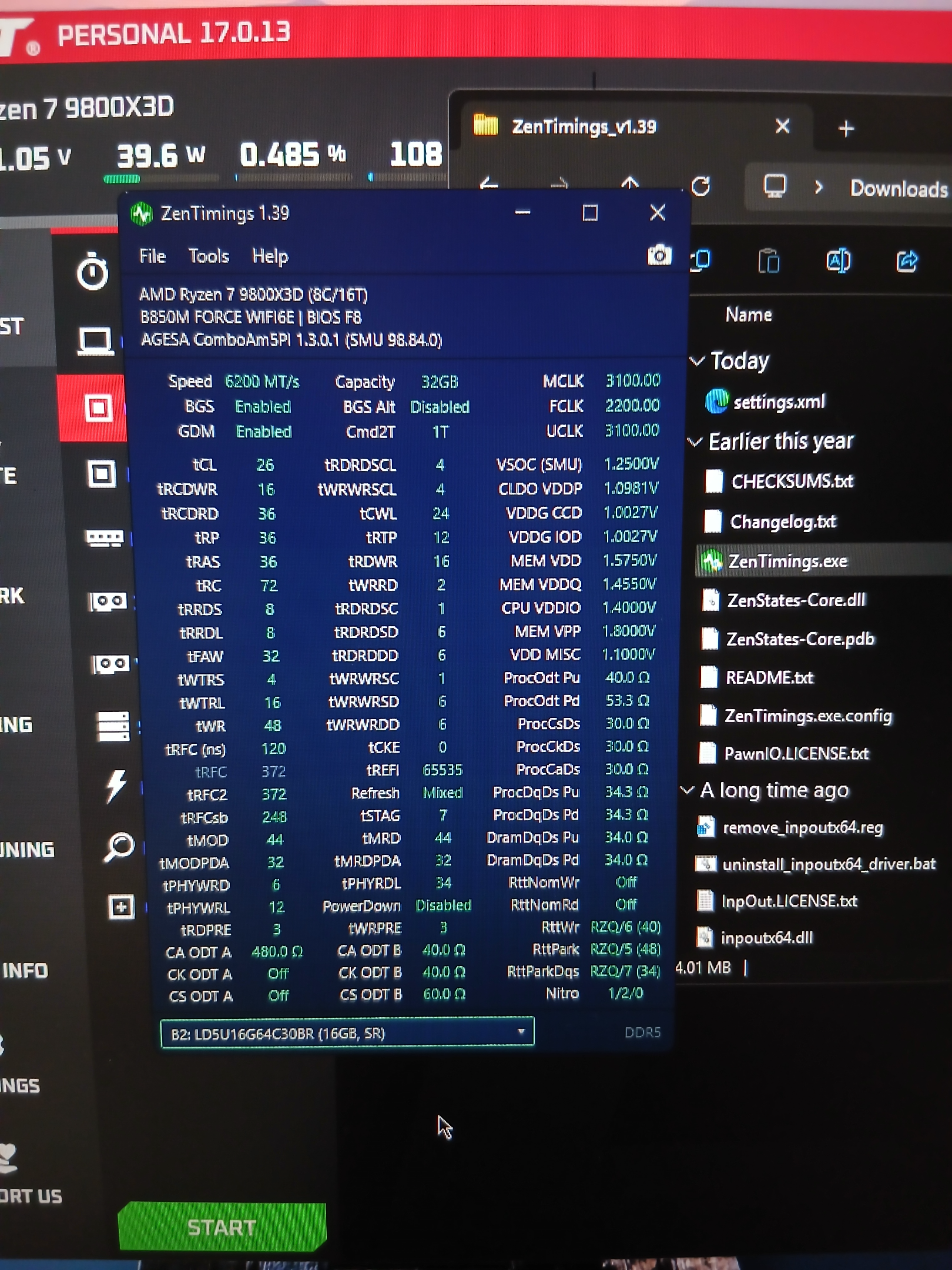Minimize the ZenTimings window
The height and width of the screenshot is (1270, 952).
pos(522,212)
